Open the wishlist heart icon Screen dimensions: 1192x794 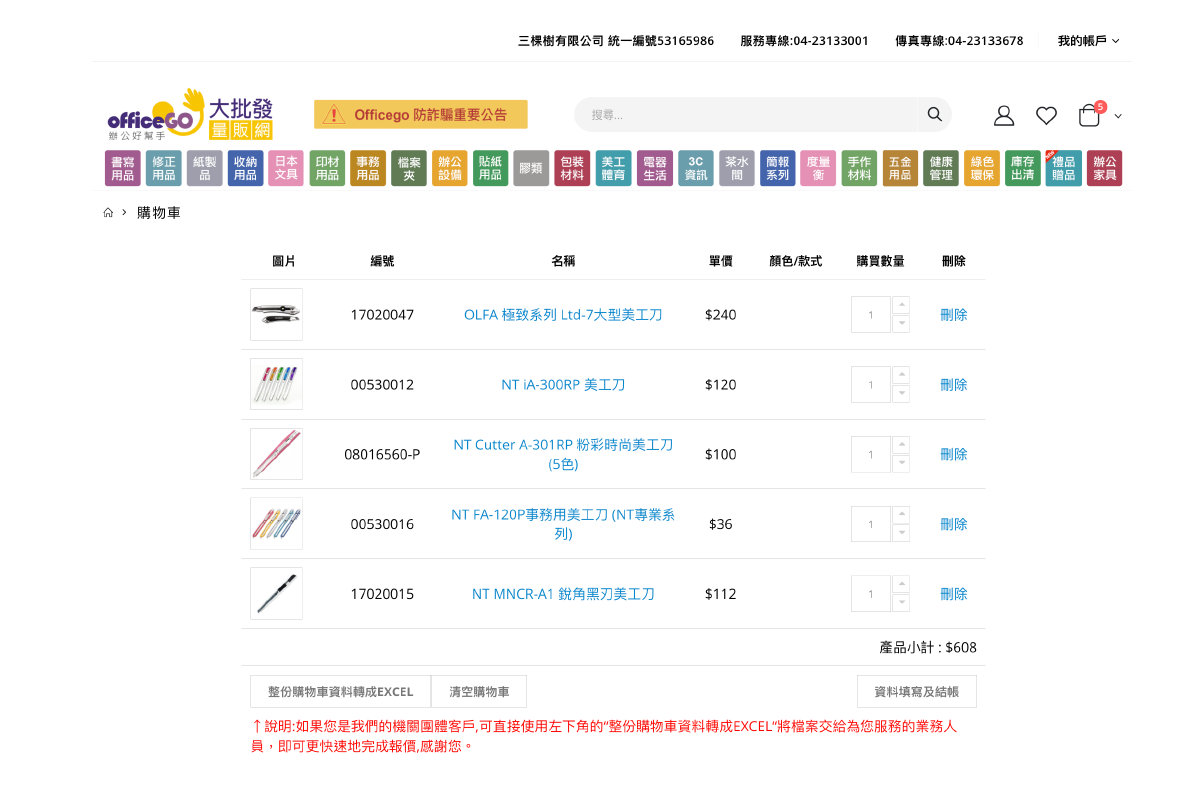(1046, 116)
